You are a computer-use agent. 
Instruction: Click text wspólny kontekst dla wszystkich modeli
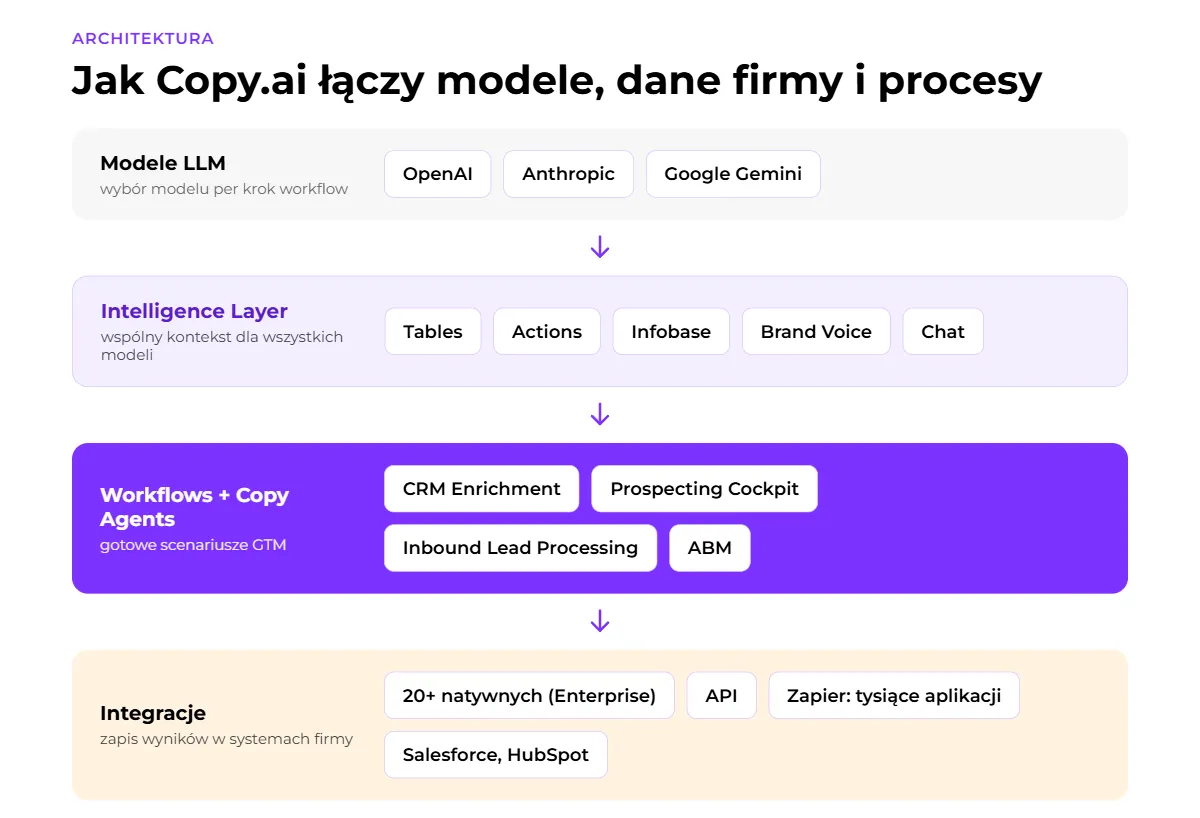pos(222,346)
